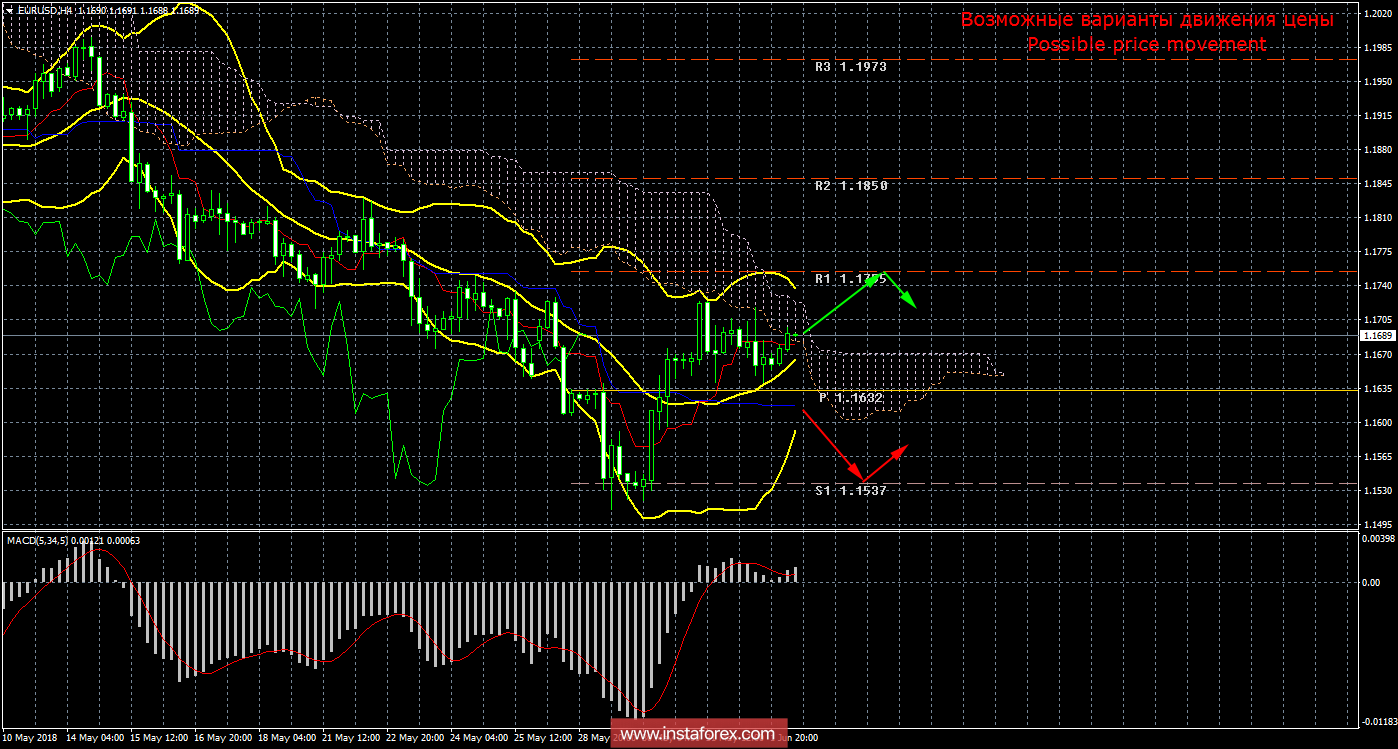Click the 1.1740 price axis label

(1379, 286)
